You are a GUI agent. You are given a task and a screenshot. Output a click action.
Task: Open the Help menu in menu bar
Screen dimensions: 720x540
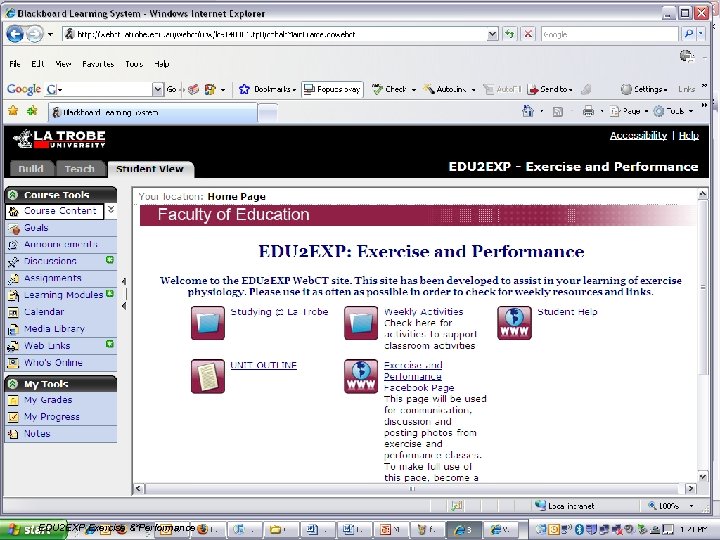pyautogui.click(x=162, y=64)
